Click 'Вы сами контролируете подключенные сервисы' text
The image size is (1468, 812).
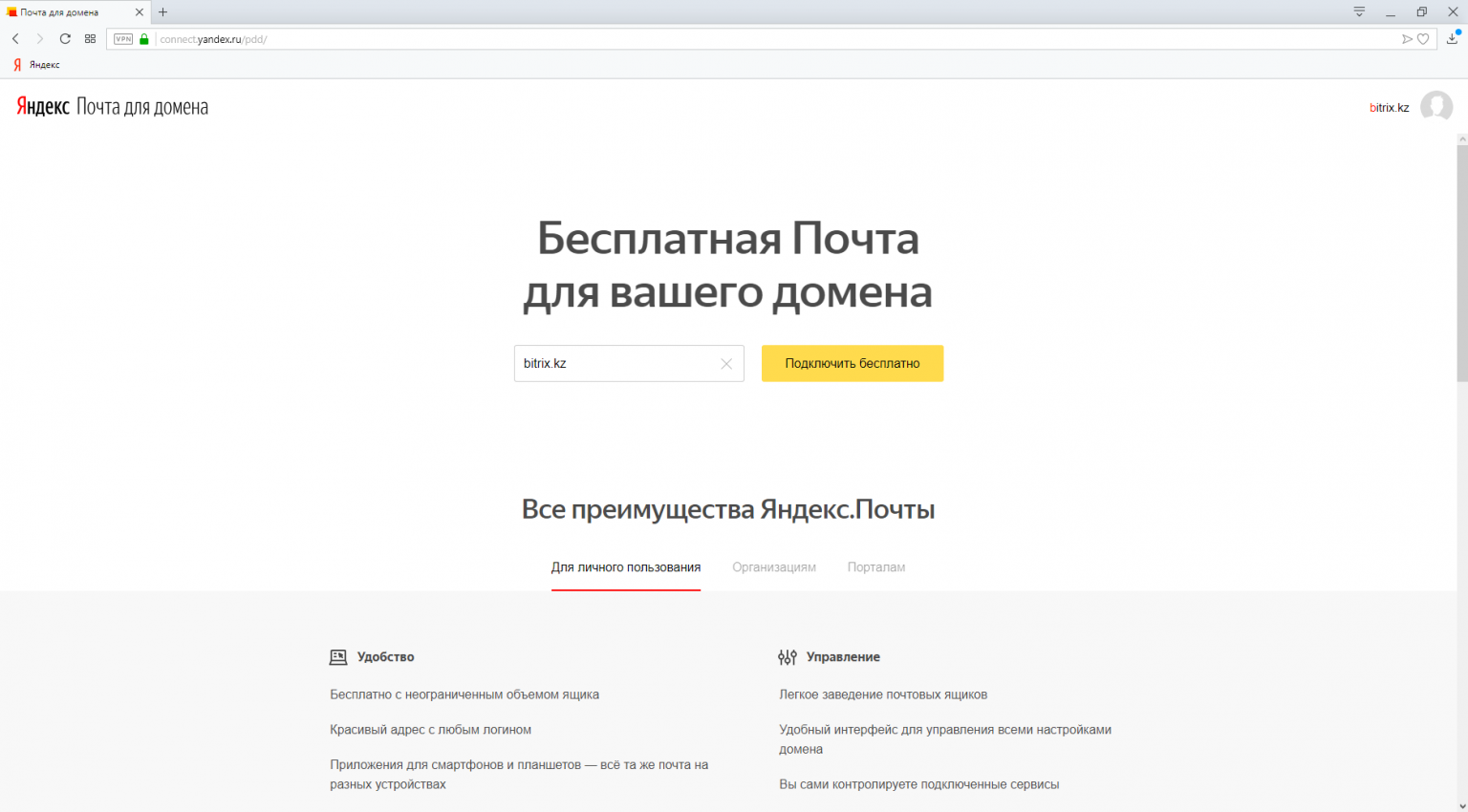[919, 784]
